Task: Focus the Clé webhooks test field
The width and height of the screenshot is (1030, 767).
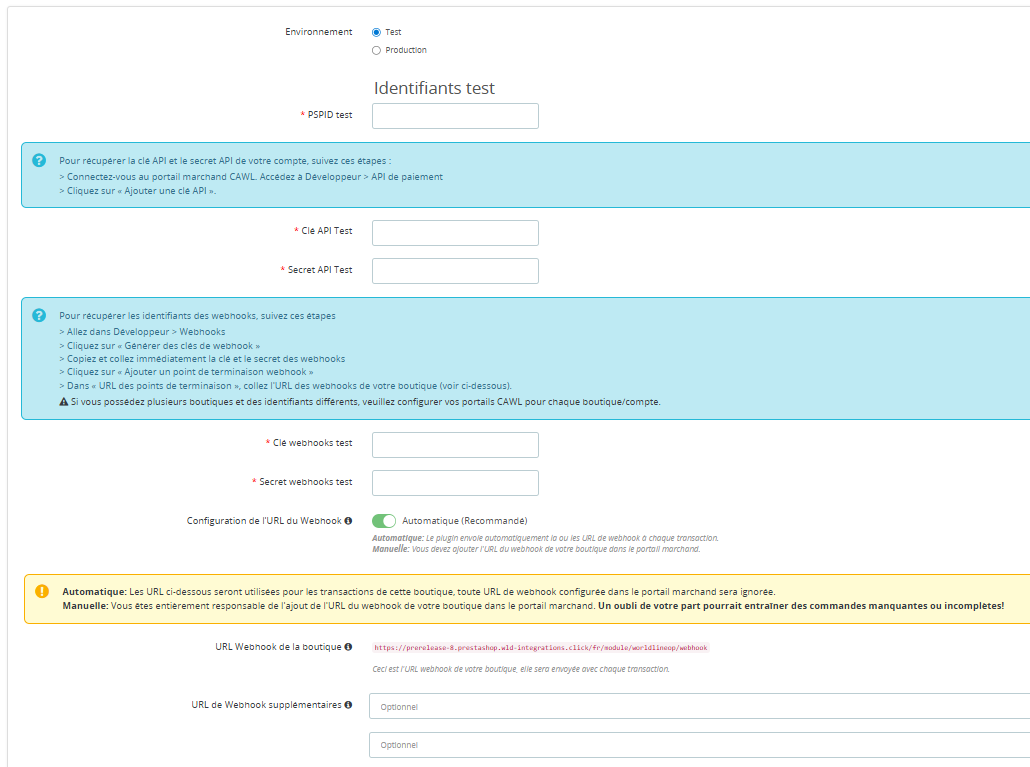Action: pyautogui.click(x=455, y=445)
